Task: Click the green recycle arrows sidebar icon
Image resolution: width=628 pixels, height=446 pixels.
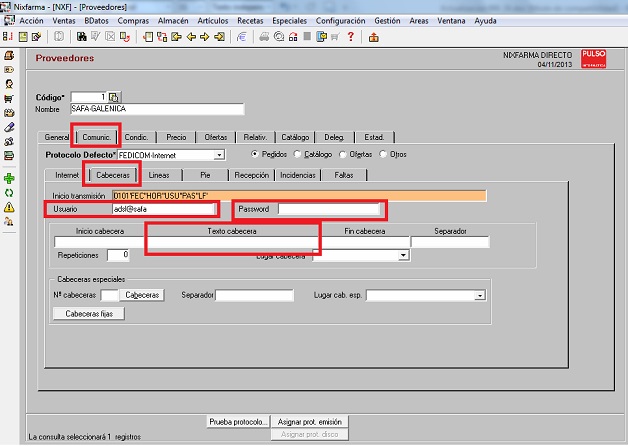Action: click(x=9, y=193)
